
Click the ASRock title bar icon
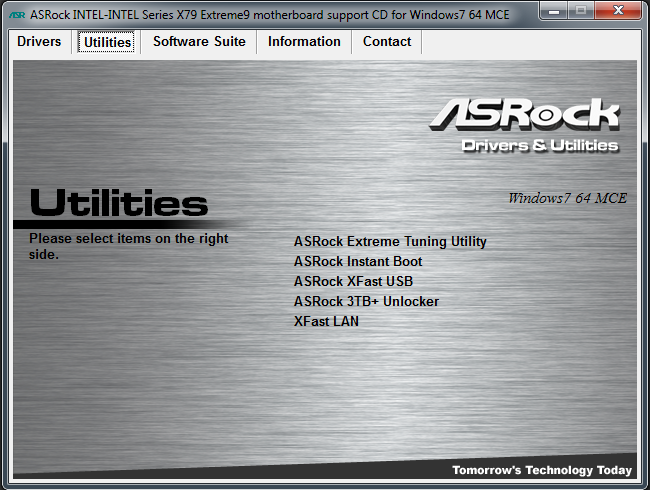17,15
